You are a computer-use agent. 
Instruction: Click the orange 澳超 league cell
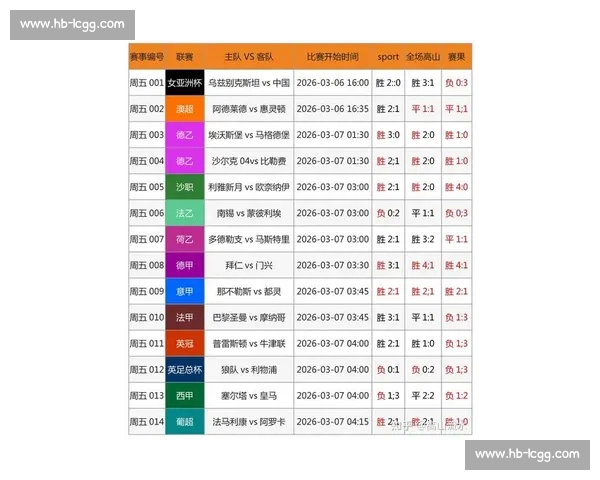185,109
